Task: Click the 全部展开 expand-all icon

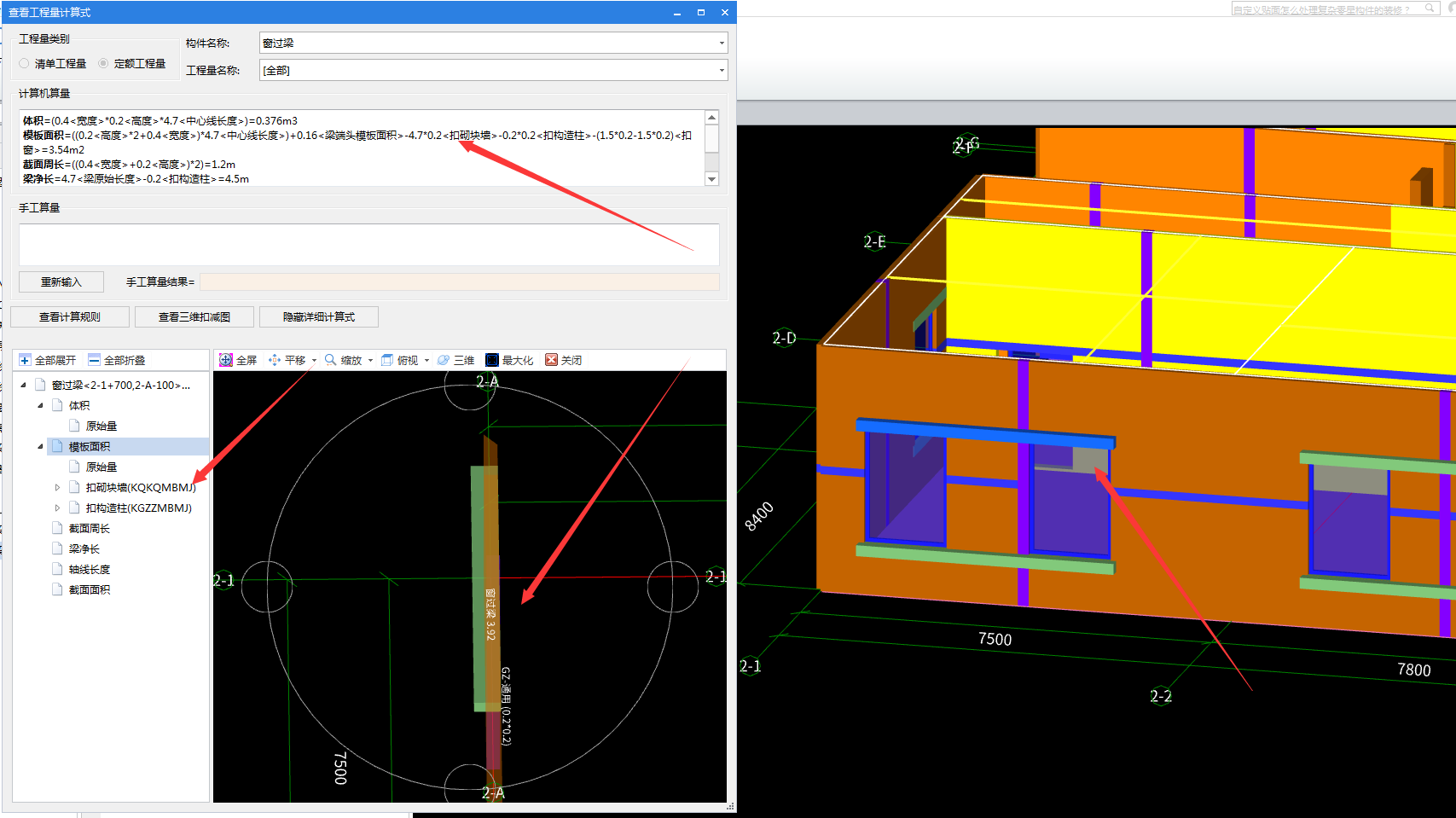Action: 25,360
